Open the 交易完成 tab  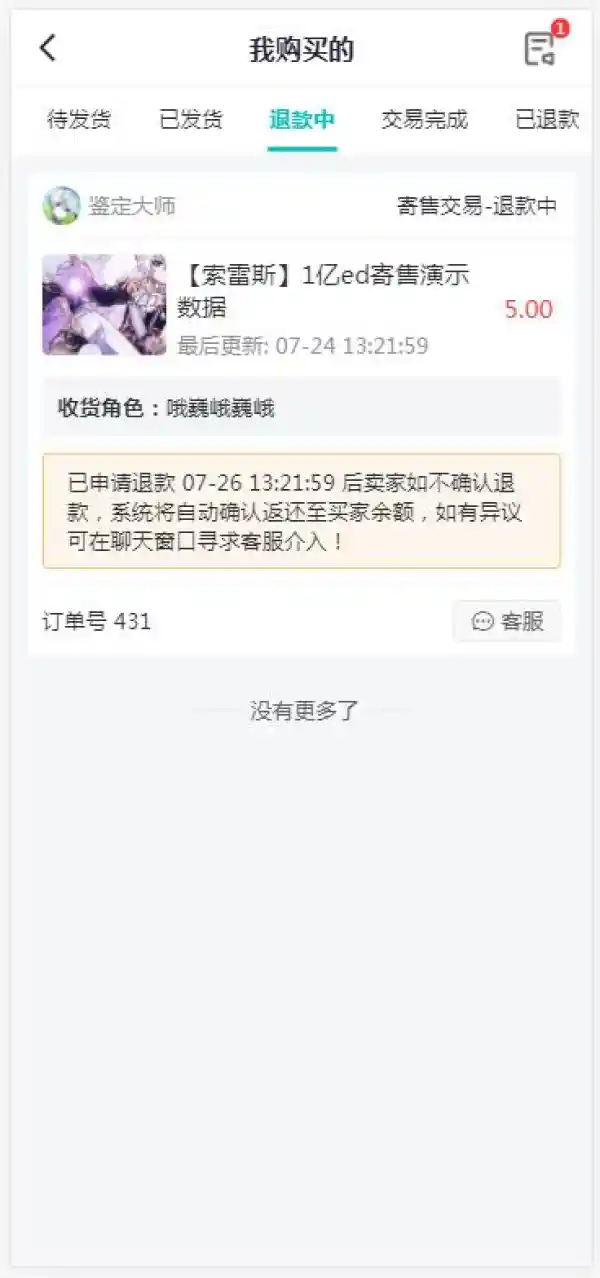[425, 120]
